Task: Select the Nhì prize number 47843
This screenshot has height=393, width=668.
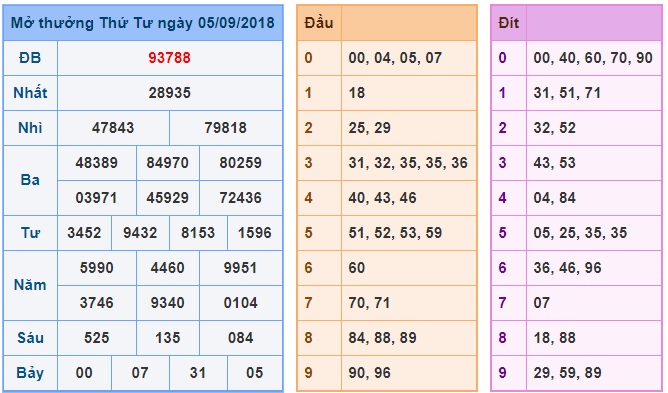Action: tap(113, 128)
